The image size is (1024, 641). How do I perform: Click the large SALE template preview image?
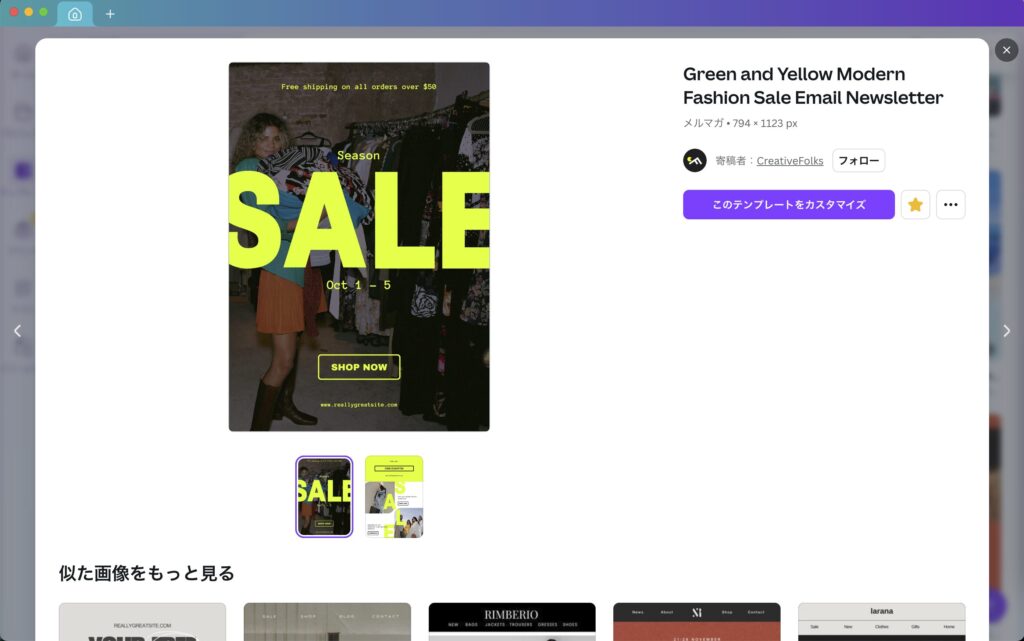[359, 247]
